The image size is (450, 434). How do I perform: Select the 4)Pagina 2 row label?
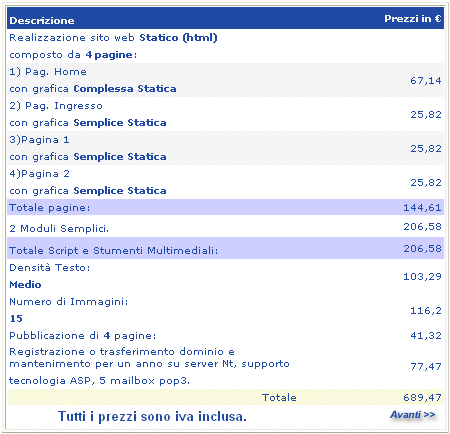click(39, 174)
